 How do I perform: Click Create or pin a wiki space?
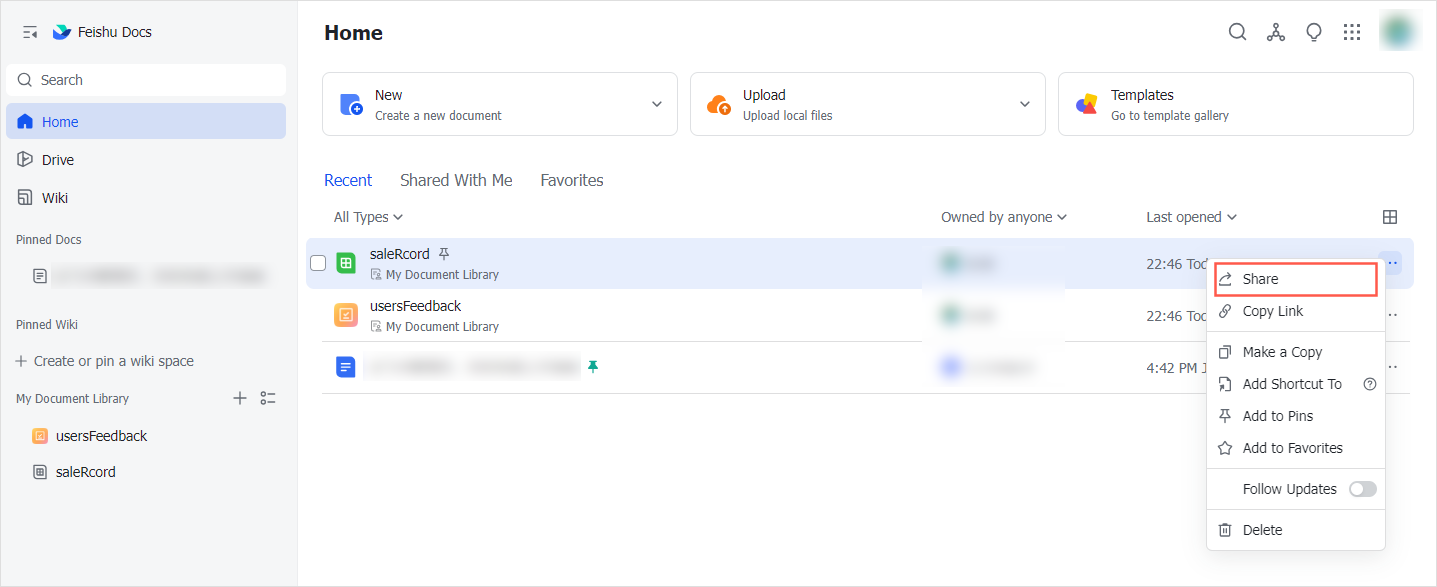coord(105,361)
